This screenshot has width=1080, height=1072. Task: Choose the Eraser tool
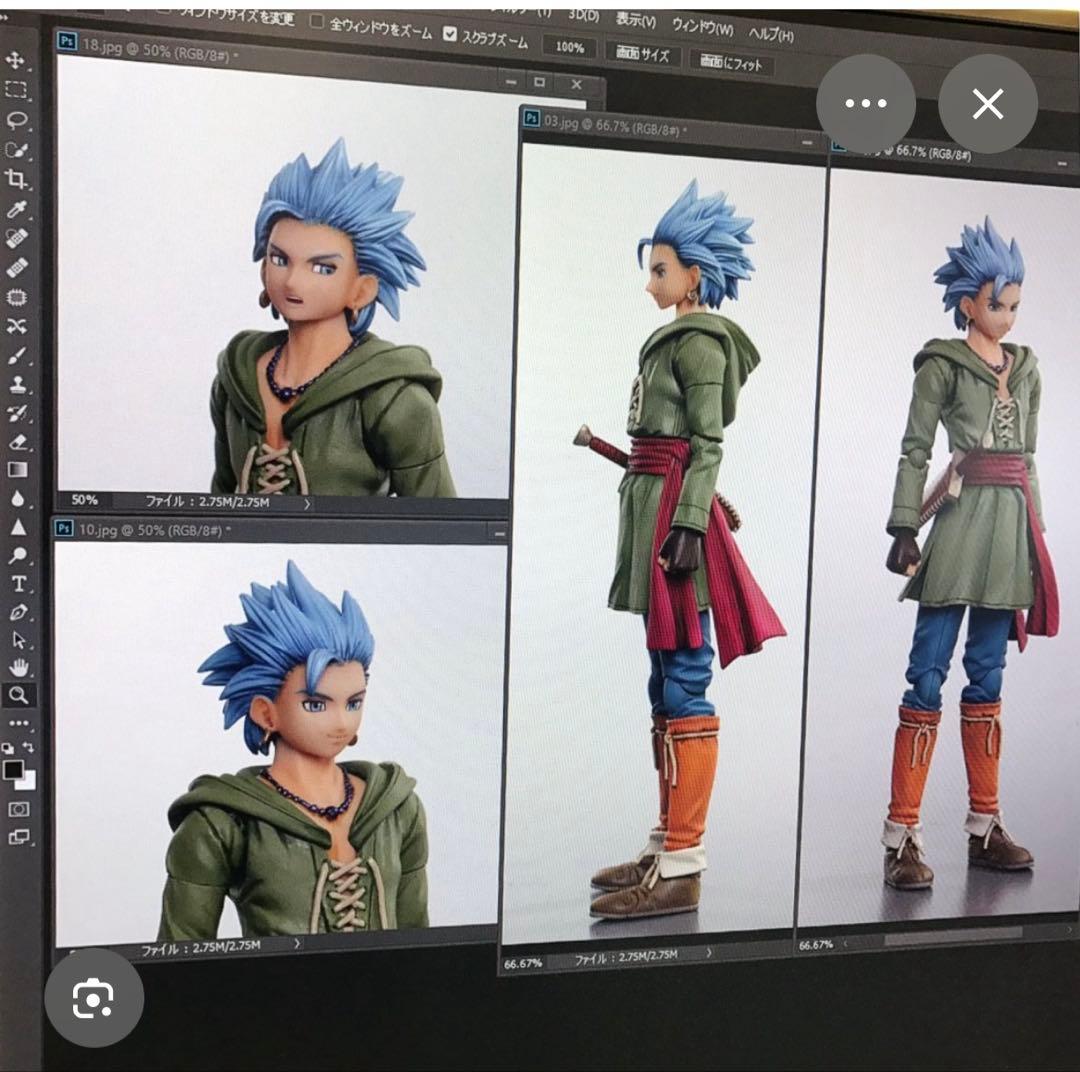[x=17, y=442]
